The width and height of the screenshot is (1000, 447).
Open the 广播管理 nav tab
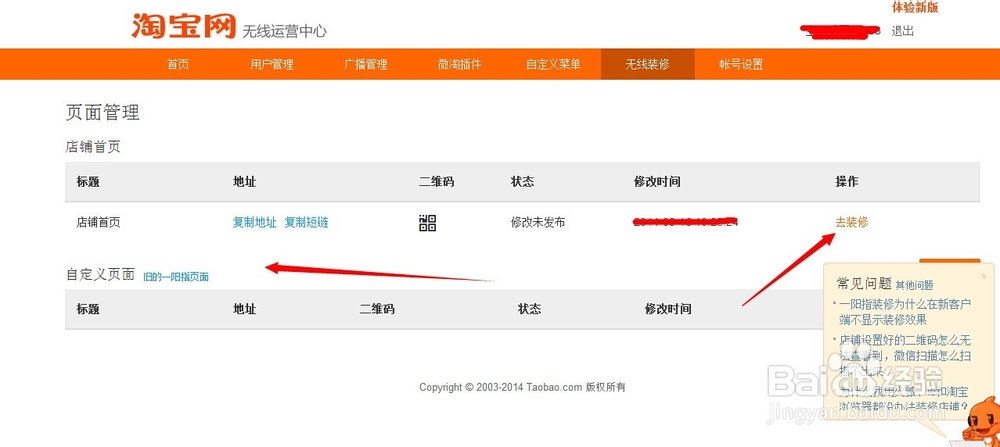[365, 64]
